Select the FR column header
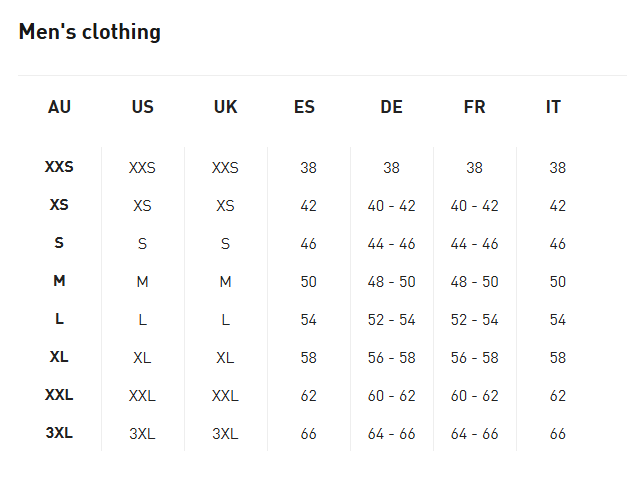627x483 pixels. (x=474, y=107)
